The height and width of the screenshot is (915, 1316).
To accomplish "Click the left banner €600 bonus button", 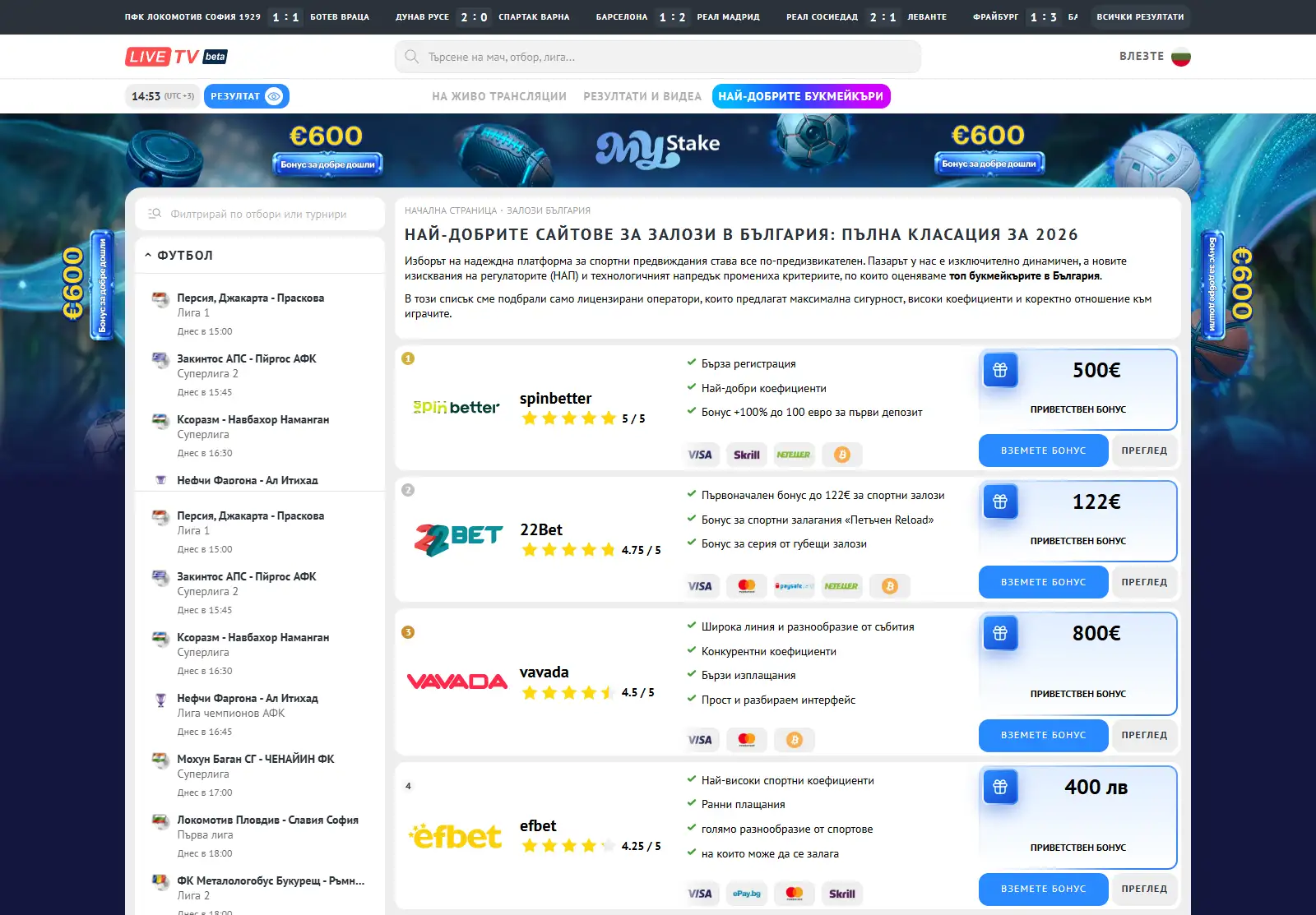I will [327, 164].
